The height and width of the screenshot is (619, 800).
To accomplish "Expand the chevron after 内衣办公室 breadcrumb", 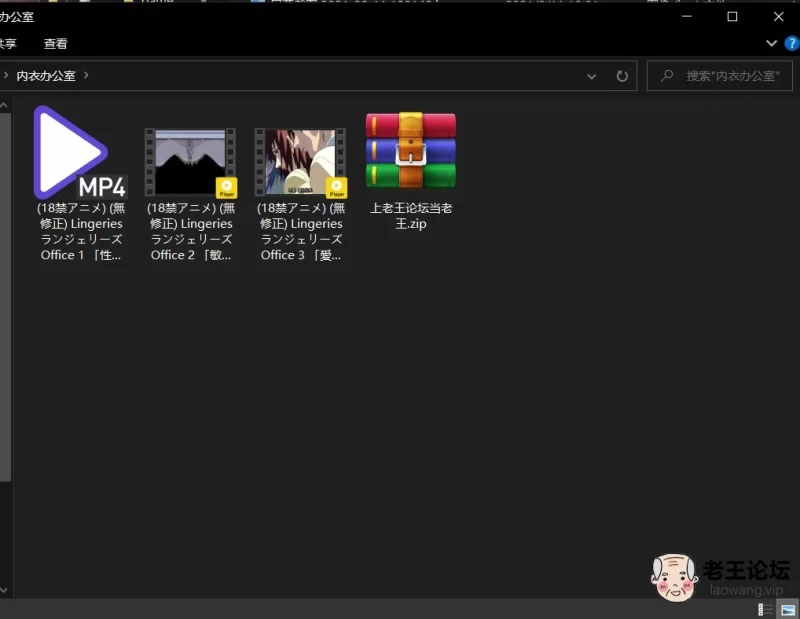I will click(86, 76).
